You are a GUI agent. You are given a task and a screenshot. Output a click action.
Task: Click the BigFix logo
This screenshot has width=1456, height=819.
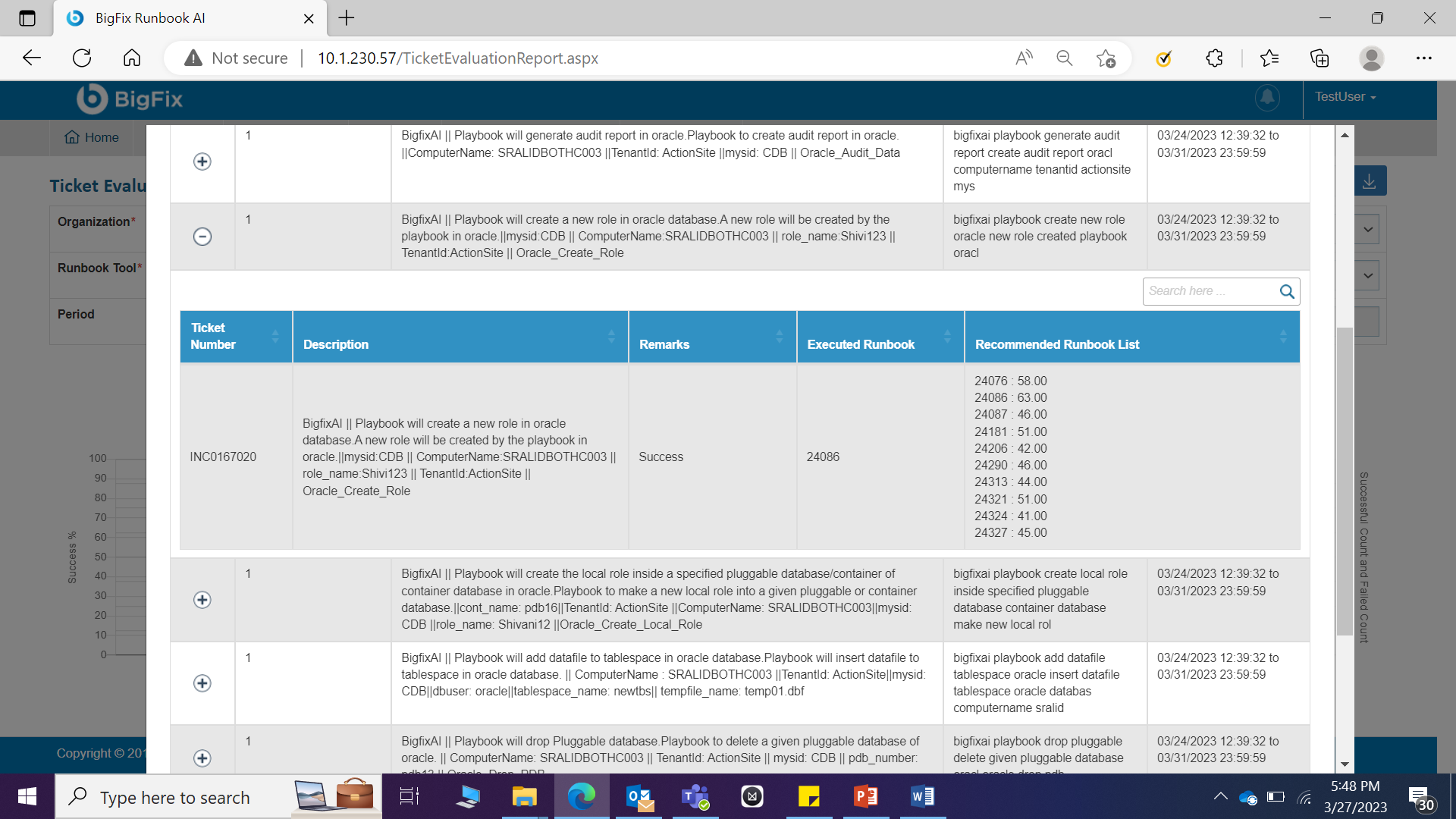[130, 99]
